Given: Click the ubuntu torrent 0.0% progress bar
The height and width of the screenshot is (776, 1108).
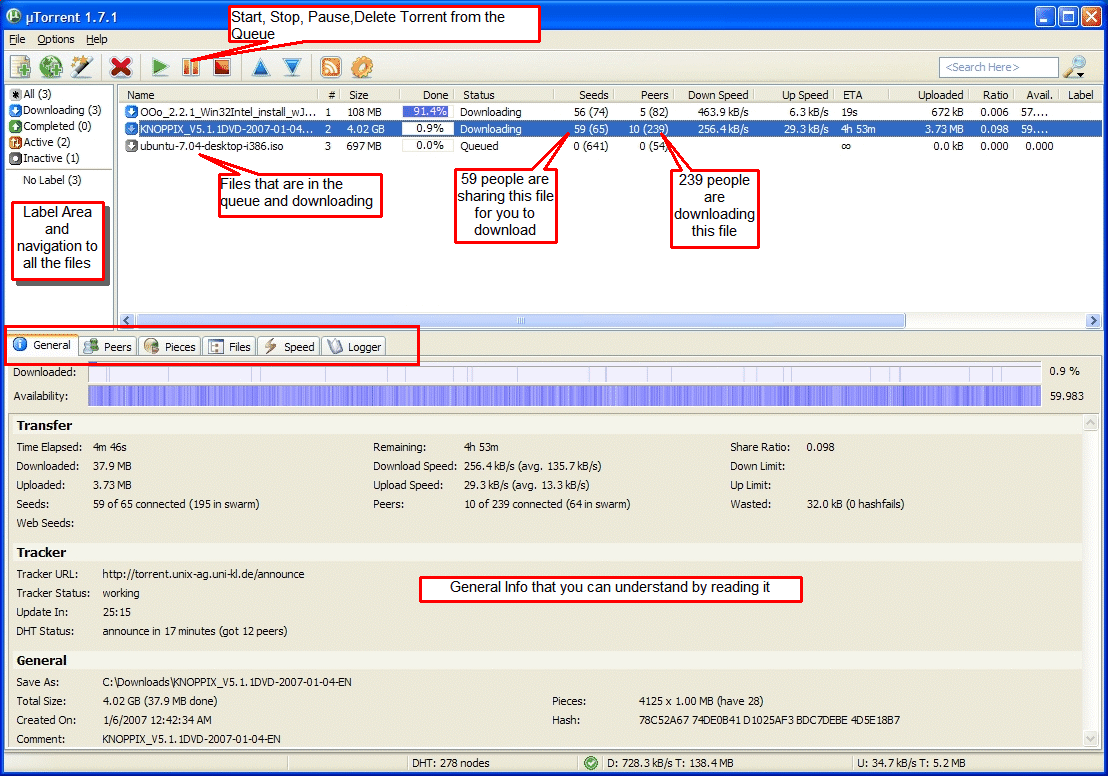Looking at the screenshot, I should point(426,146).
